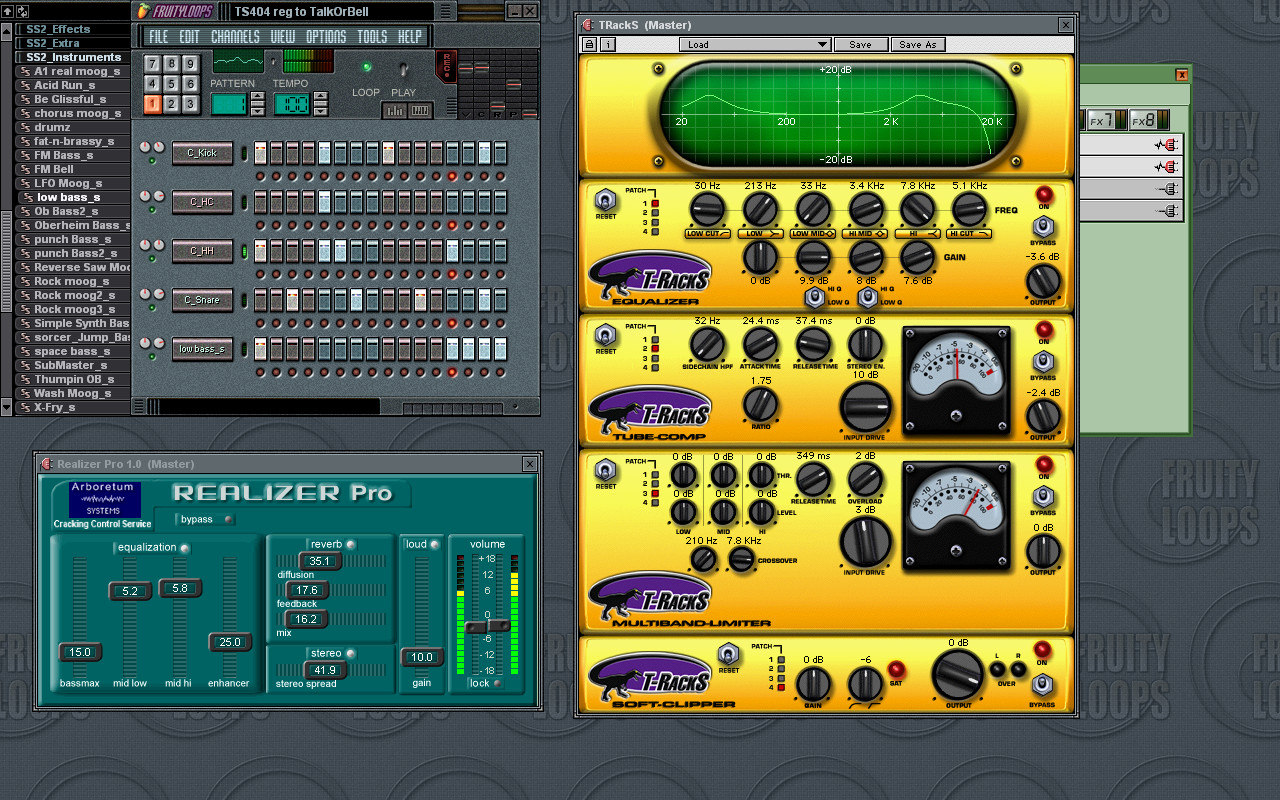
Task: Open the TOOLS menu
Action: [372, 37]
